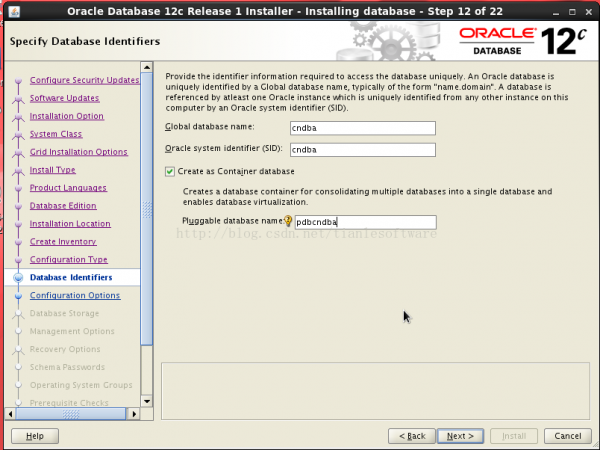Click the steps list horizontal scrollbar thumb
This screenshot has height=450, width=600.
coord(70,414)
